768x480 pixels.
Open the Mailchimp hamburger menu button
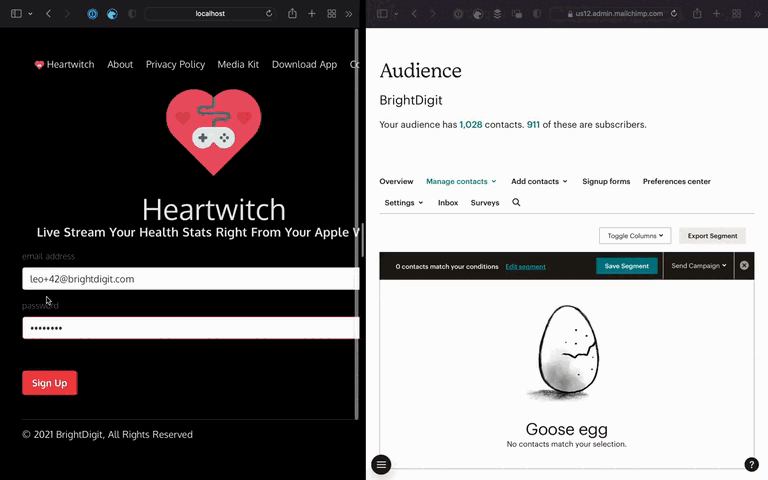[x=381, y=465]
